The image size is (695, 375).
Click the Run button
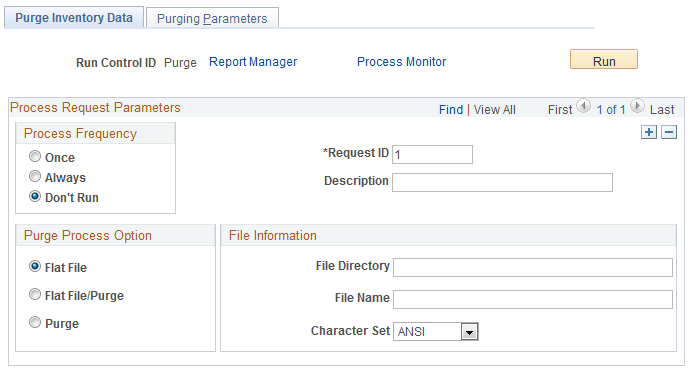[x=604, y=59]
